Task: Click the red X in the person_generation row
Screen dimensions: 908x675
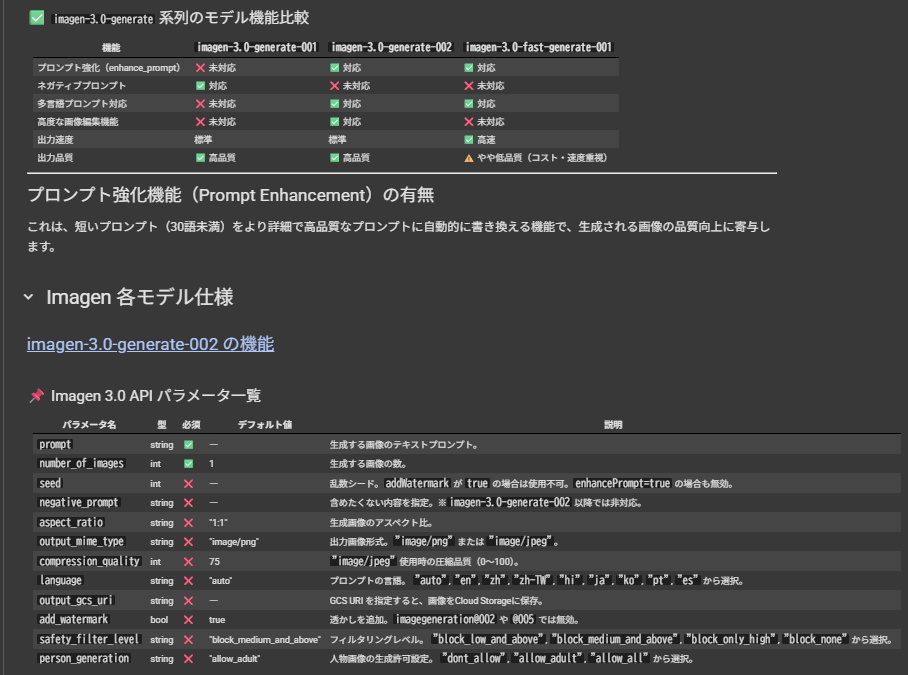Action: 189,659
